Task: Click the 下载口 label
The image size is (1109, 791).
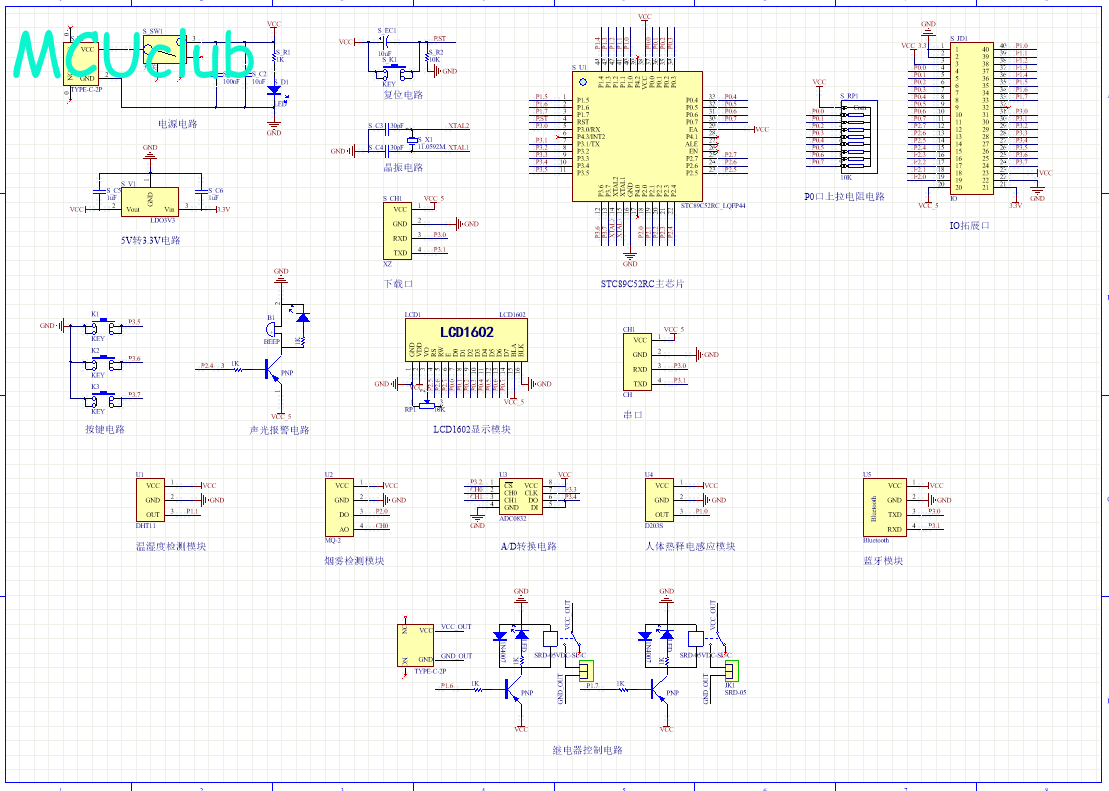Action: click(398, 284)
